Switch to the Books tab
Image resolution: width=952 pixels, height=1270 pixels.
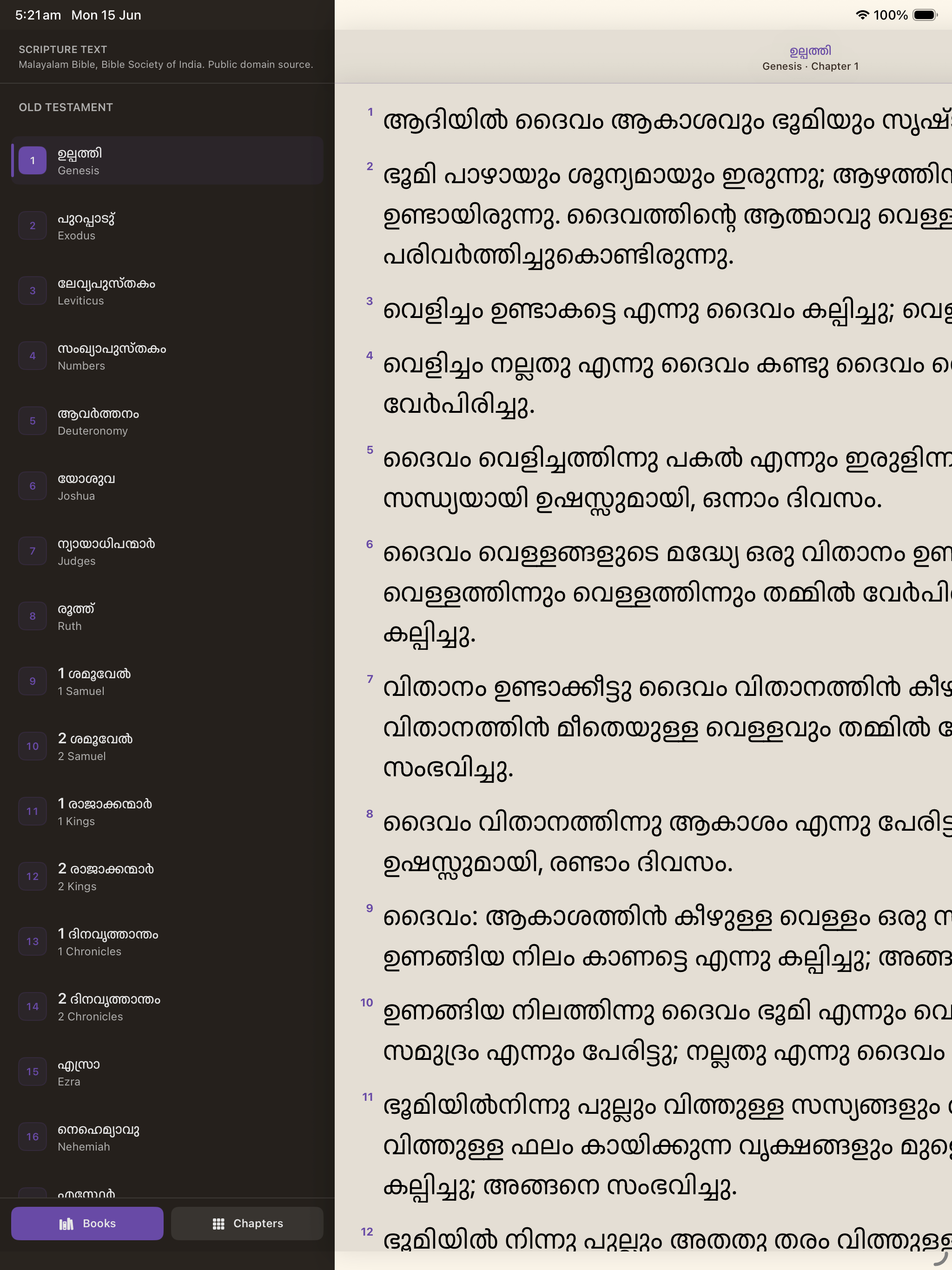click(x=87, y=1224)
